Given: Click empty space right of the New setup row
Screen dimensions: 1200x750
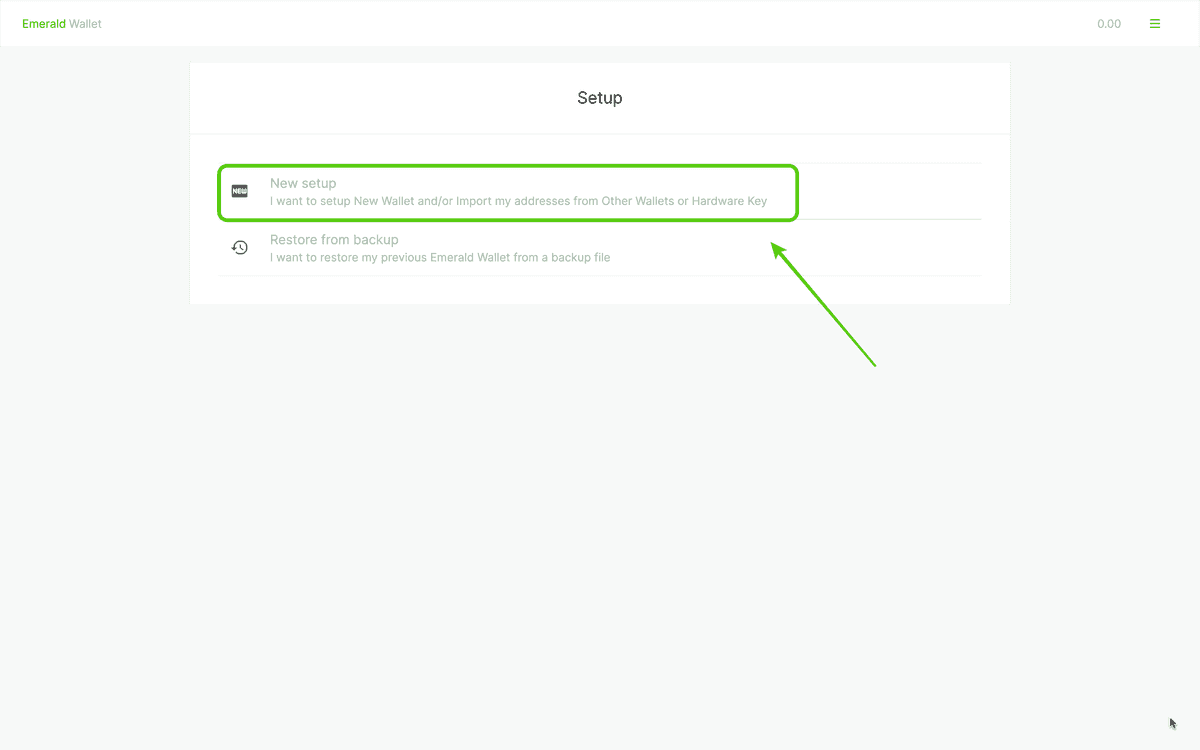Looking at the screenshot, I should click(x=890, y=192).
